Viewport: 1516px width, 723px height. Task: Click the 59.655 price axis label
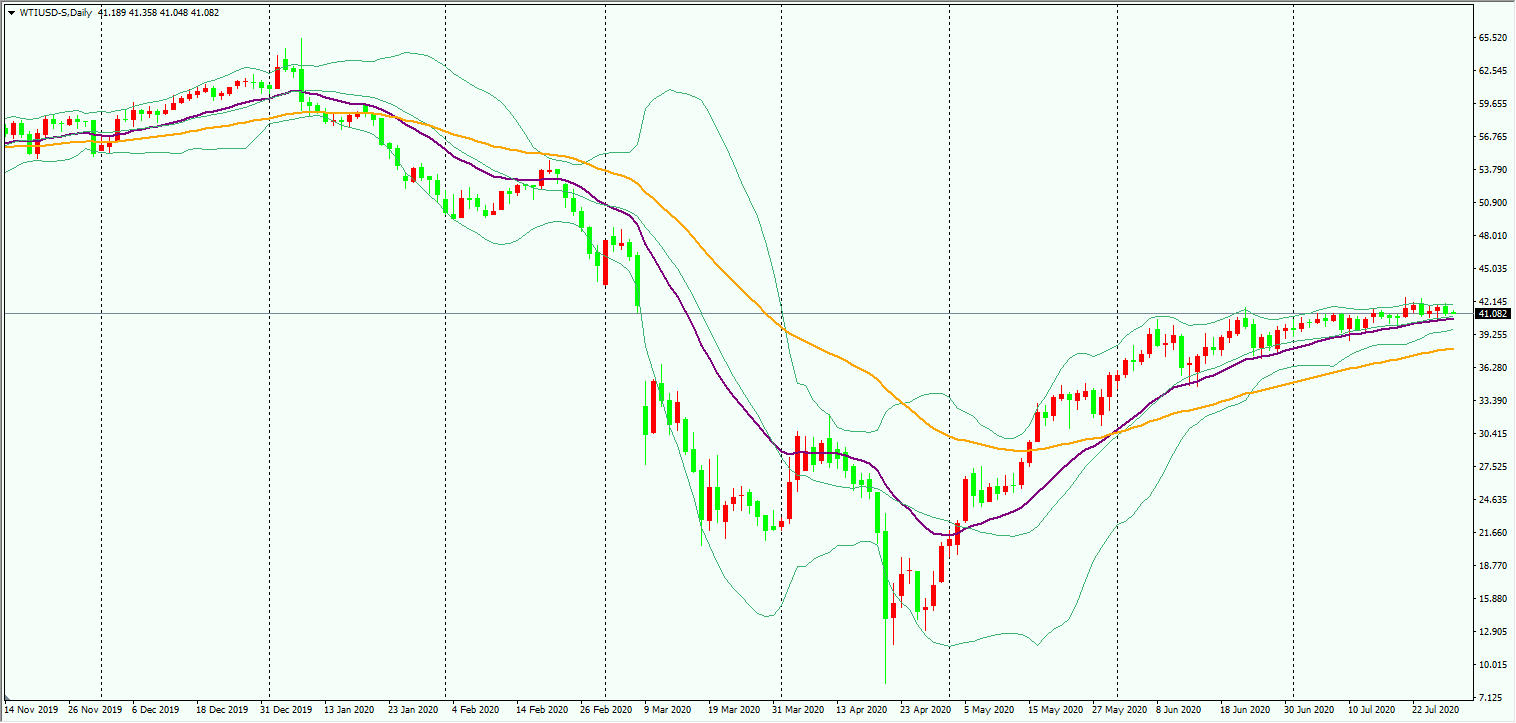[1492, 104]
